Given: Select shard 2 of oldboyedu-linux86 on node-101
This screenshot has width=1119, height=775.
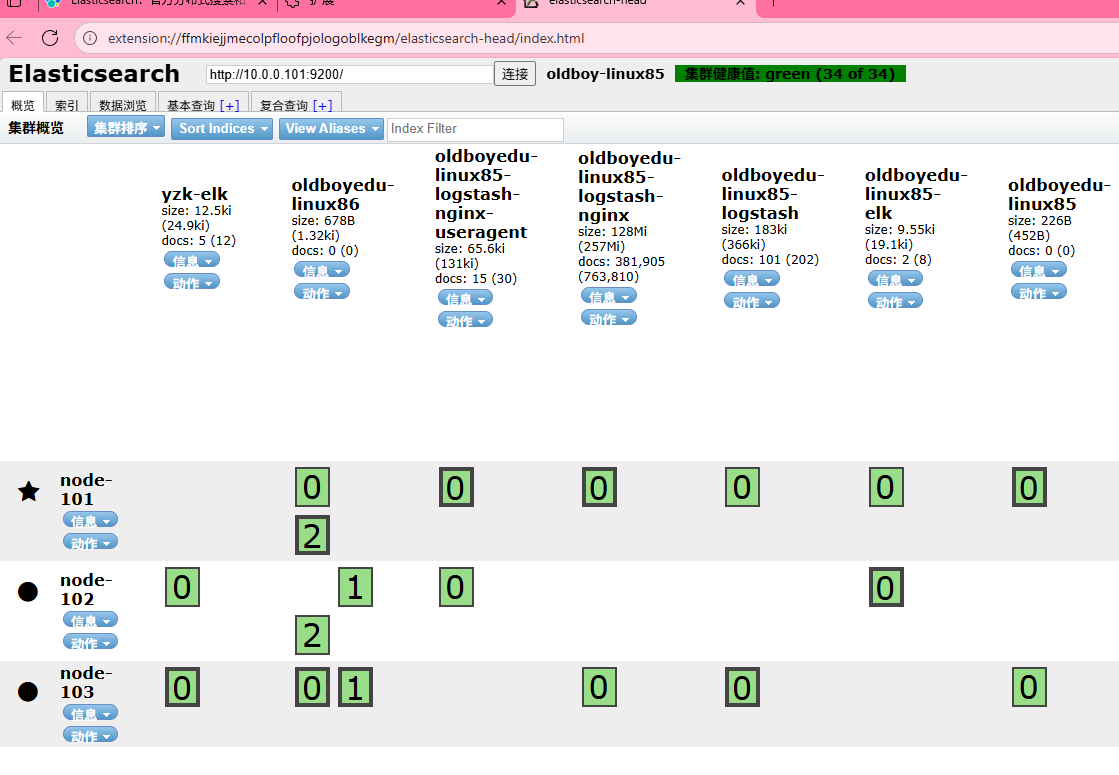Looking at the screenshot, I should (312, 535).
